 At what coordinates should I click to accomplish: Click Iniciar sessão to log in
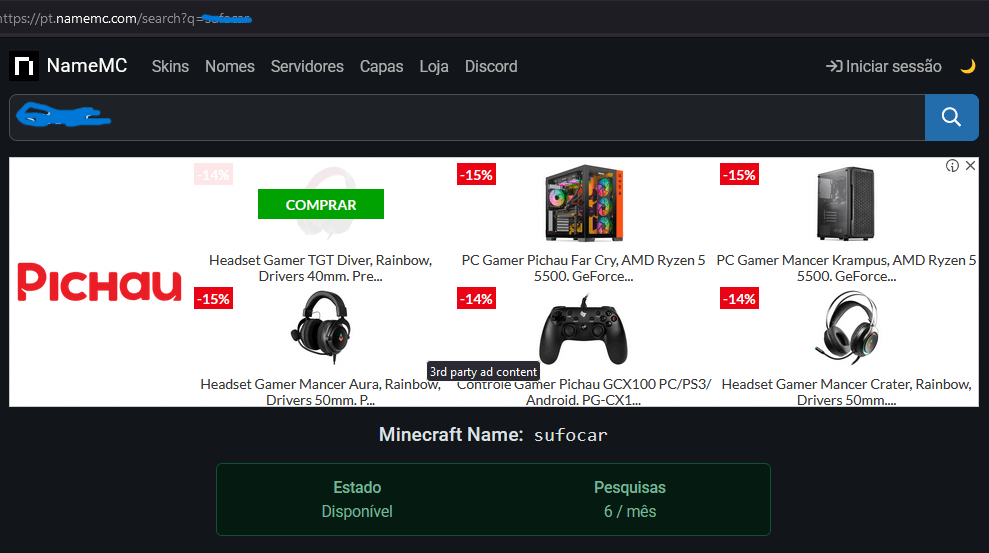(x=884, y=66)
